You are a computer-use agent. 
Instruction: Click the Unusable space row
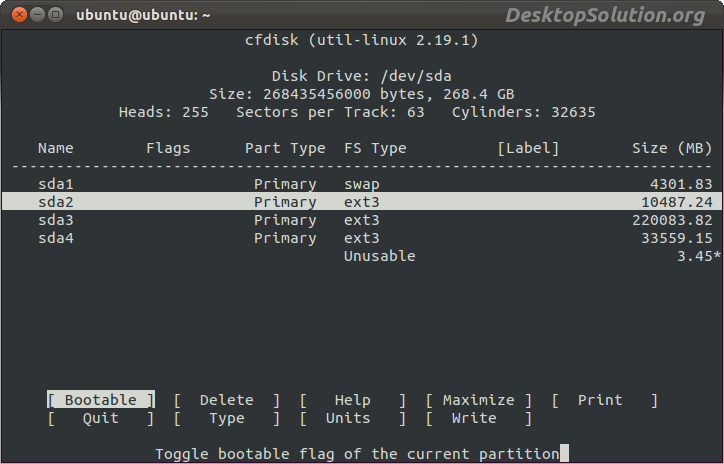[x=379, y=256]
